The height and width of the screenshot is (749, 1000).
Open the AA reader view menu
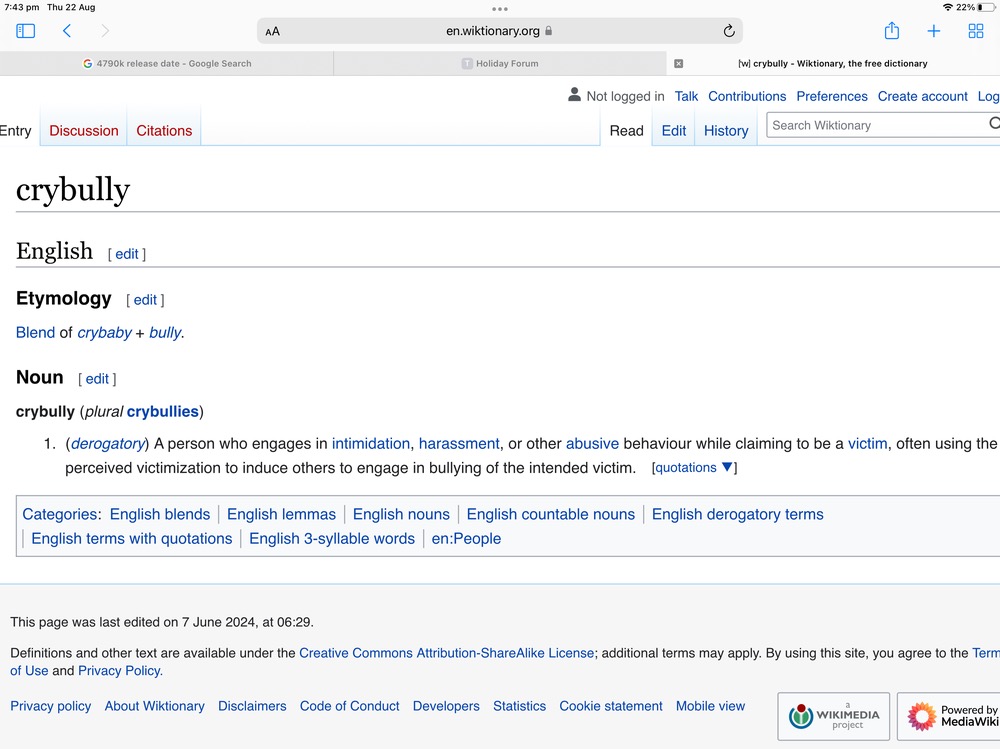[273, 31]
